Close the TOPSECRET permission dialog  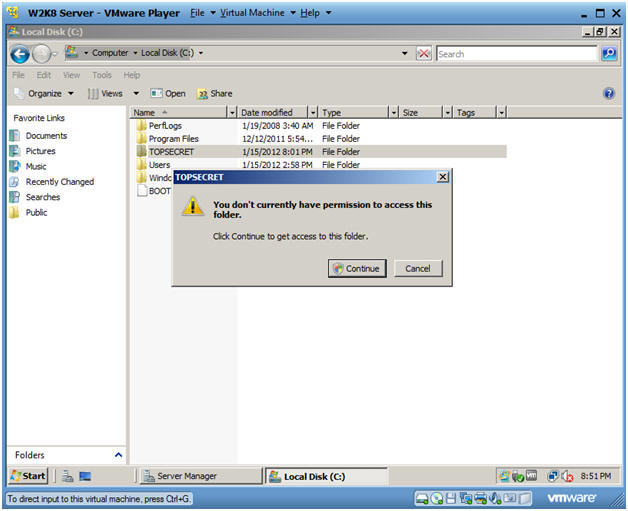pyautogui.click(x=443, y=177)
